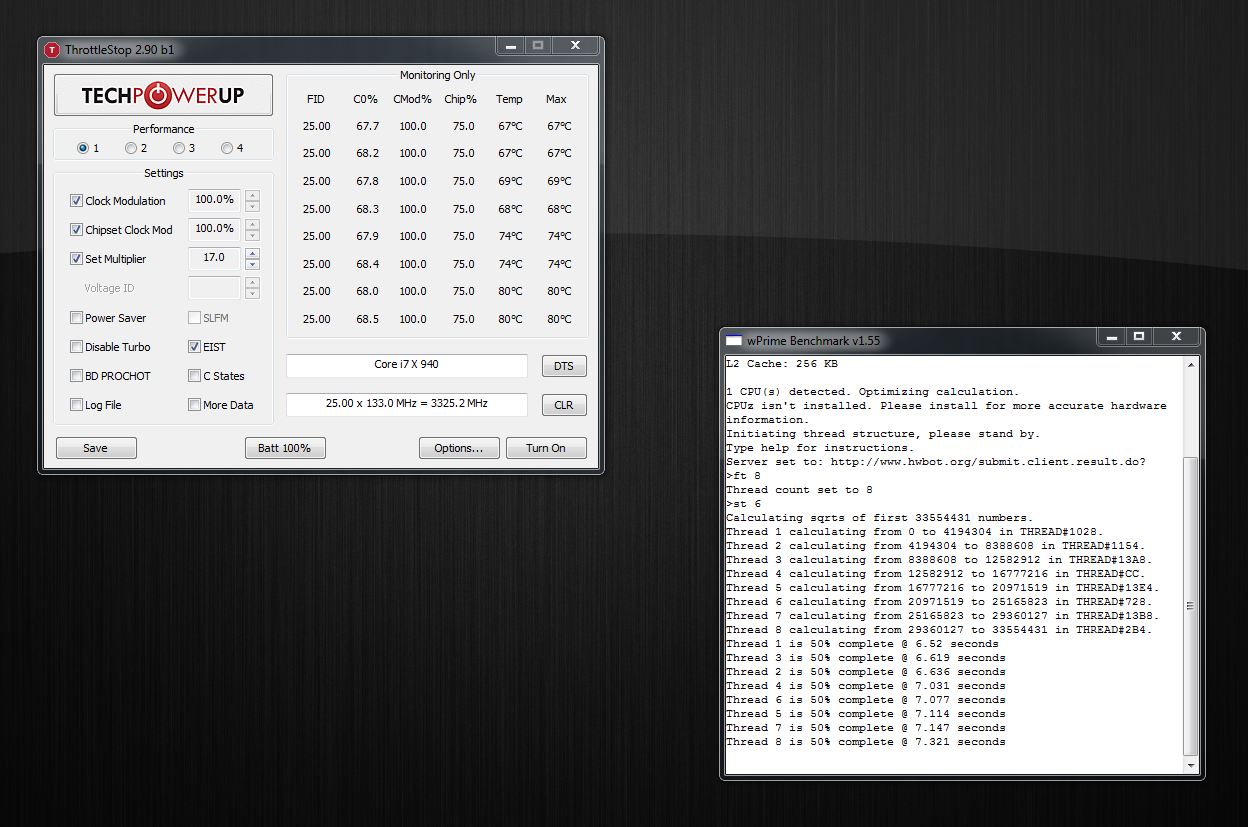Image resolution: width=1248 pixels, height=827 pixels.
Task: Click the Turn On button
Action: click(x=546, y=448)
